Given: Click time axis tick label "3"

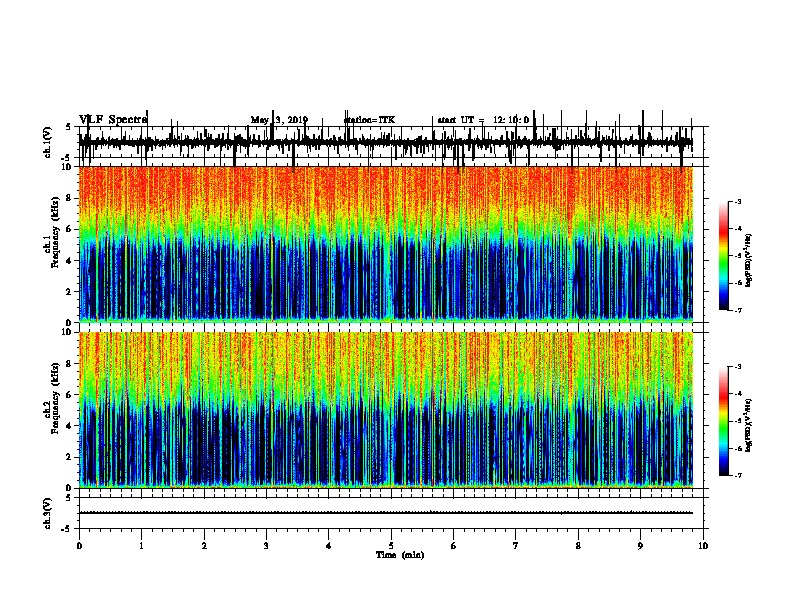Looking at the screenshot, I should coord(266,546).
